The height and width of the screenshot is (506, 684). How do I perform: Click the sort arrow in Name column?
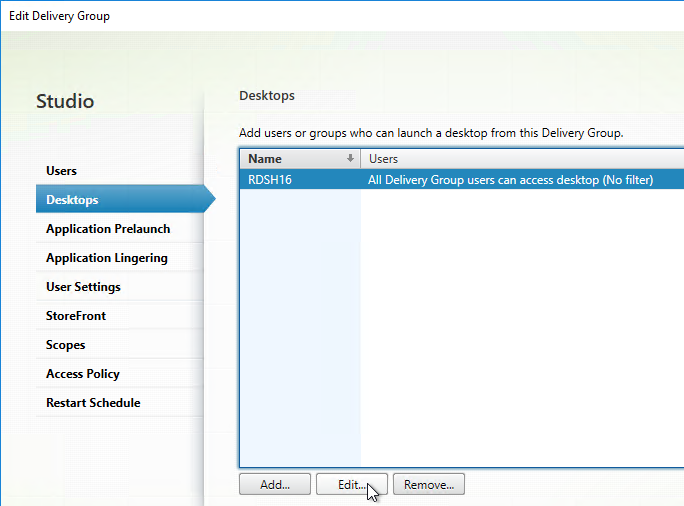coord(350,159)
